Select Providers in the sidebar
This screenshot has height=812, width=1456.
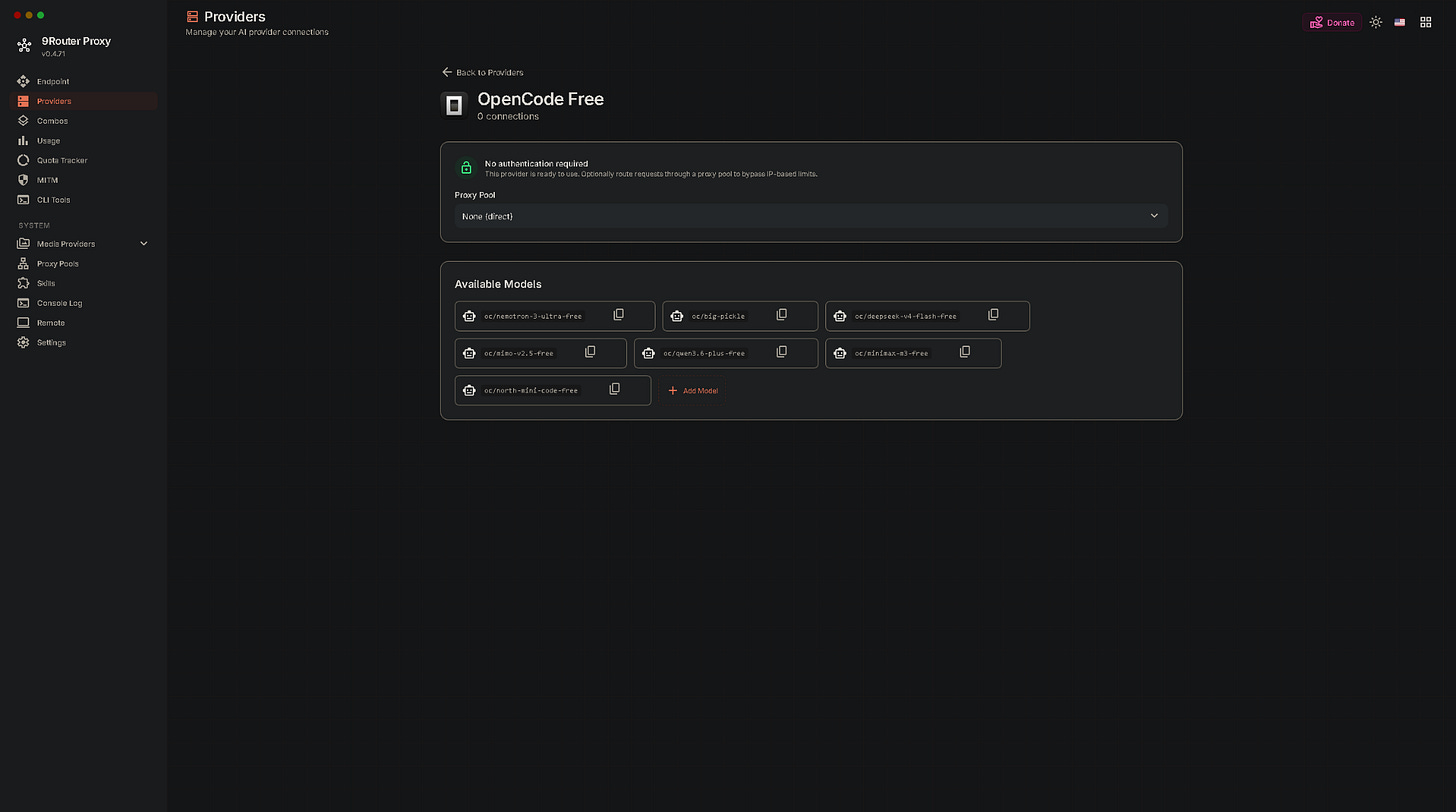click(84, 101)
